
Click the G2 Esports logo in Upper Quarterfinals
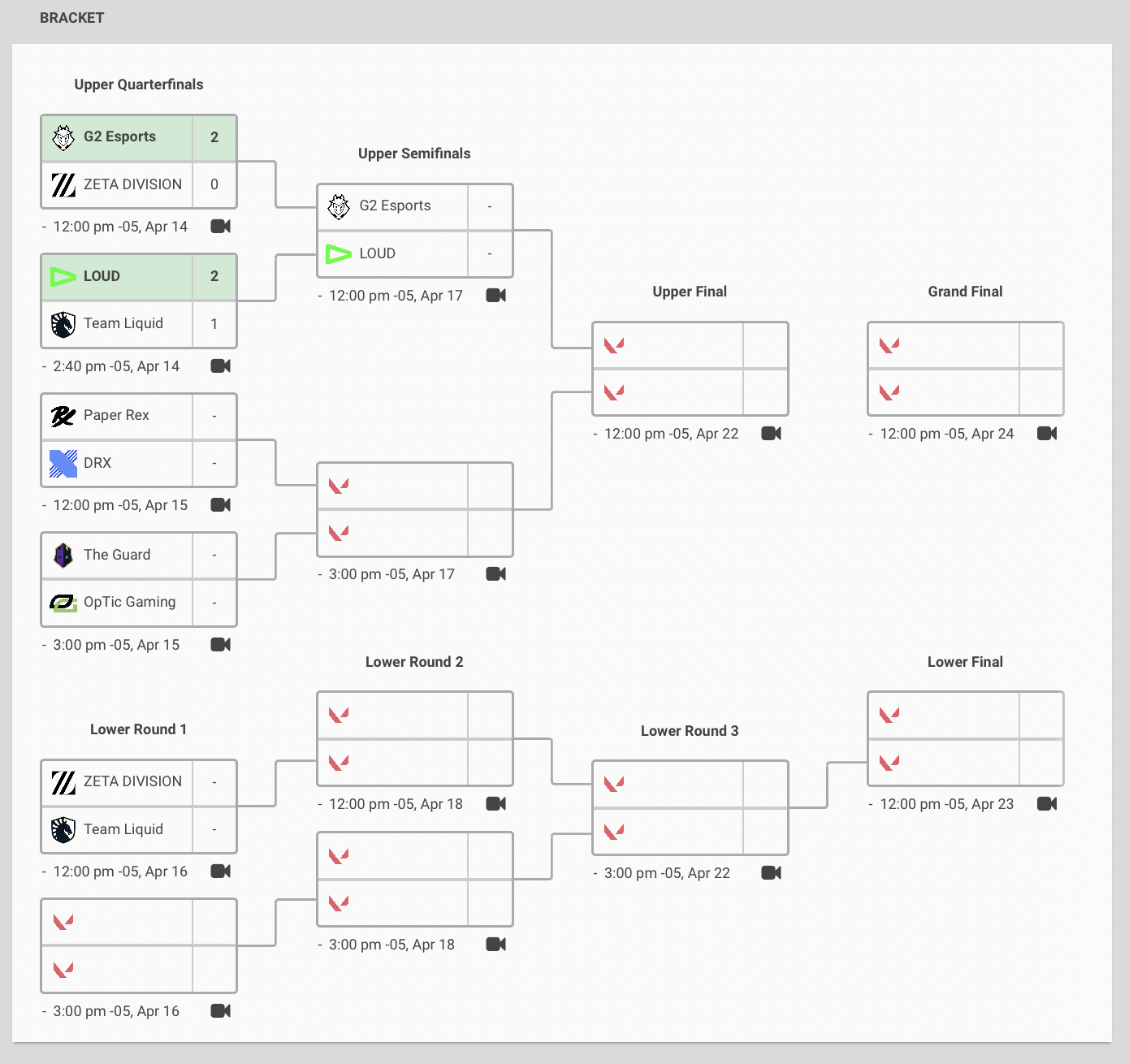(63, 137)
